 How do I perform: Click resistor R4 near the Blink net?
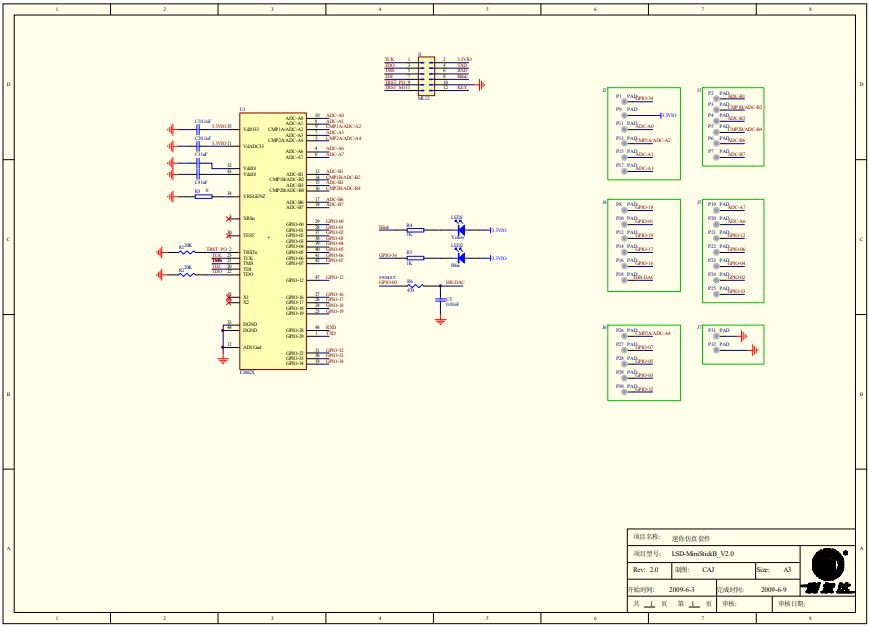(415, 230)
